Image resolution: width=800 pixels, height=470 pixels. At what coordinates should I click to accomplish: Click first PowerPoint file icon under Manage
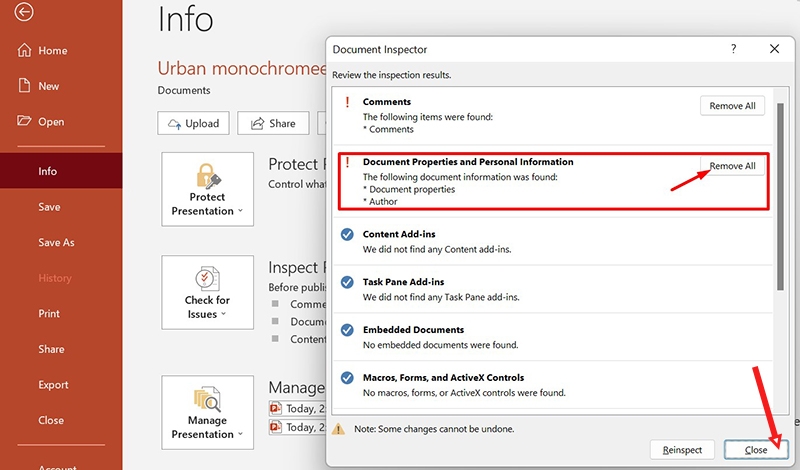pos(276,409)
